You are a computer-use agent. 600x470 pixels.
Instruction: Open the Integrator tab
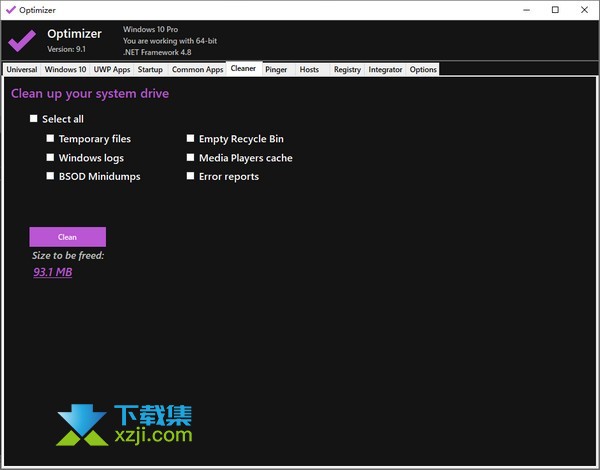click(x=385, y=70)
